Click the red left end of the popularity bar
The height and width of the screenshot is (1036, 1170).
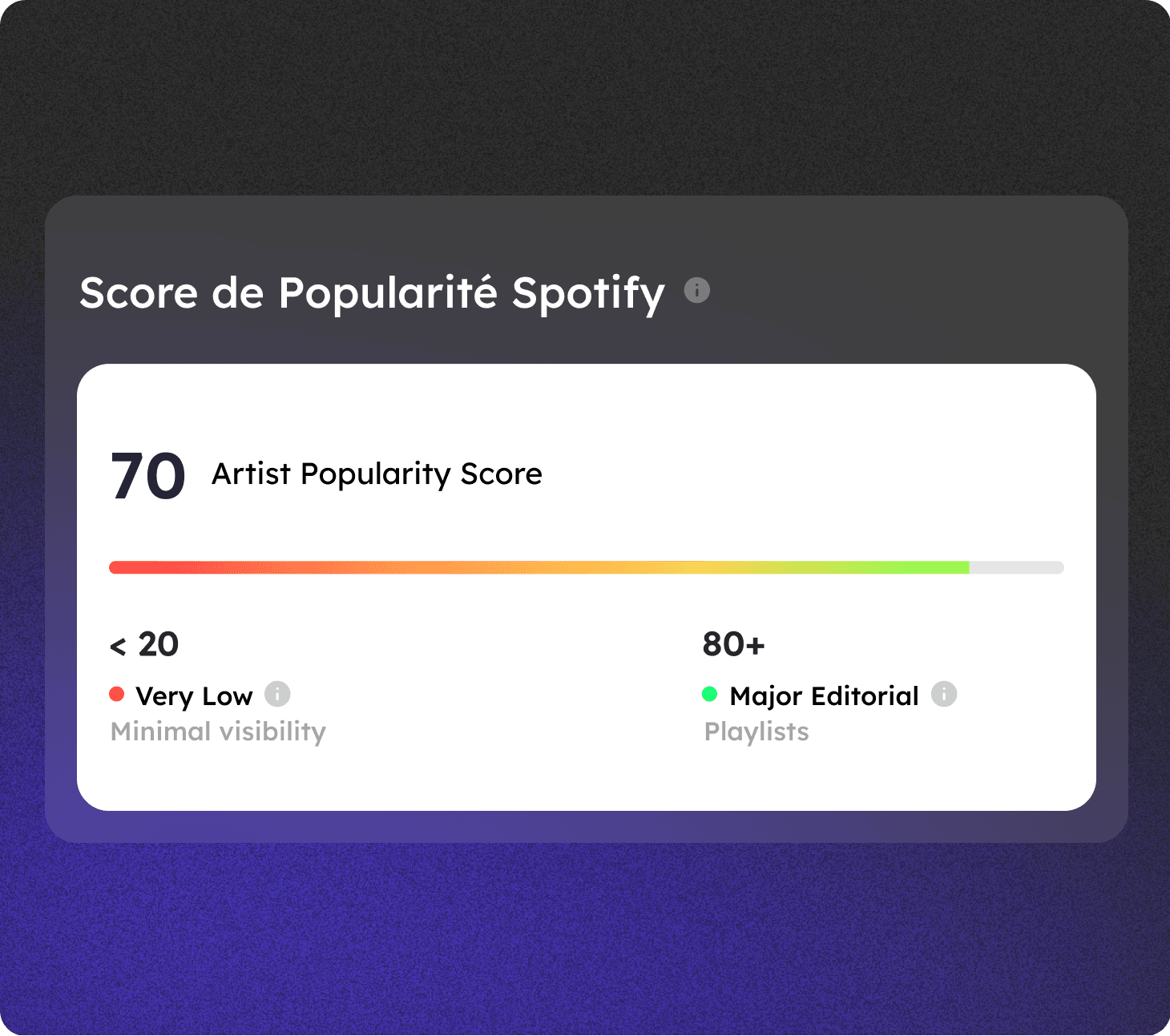click(x=128, y=567)
